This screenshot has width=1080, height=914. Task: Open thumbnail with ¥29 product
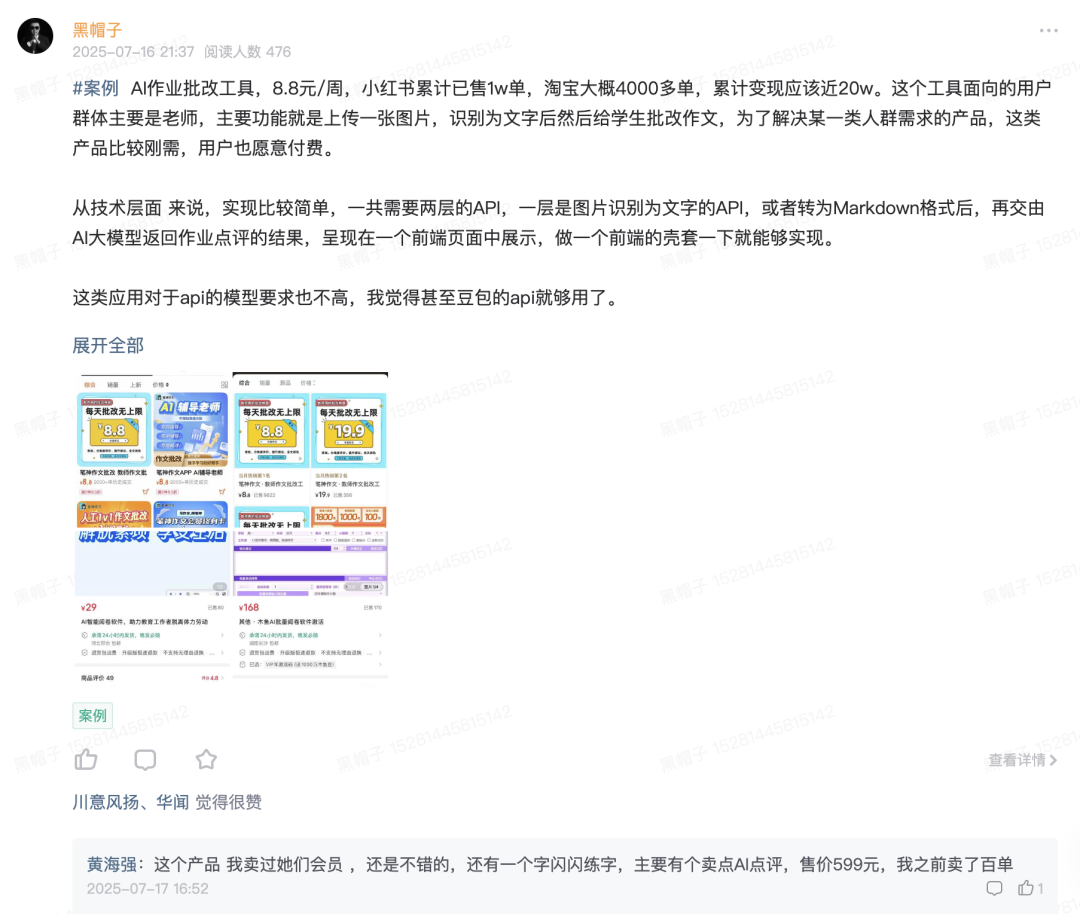(152, 607)
